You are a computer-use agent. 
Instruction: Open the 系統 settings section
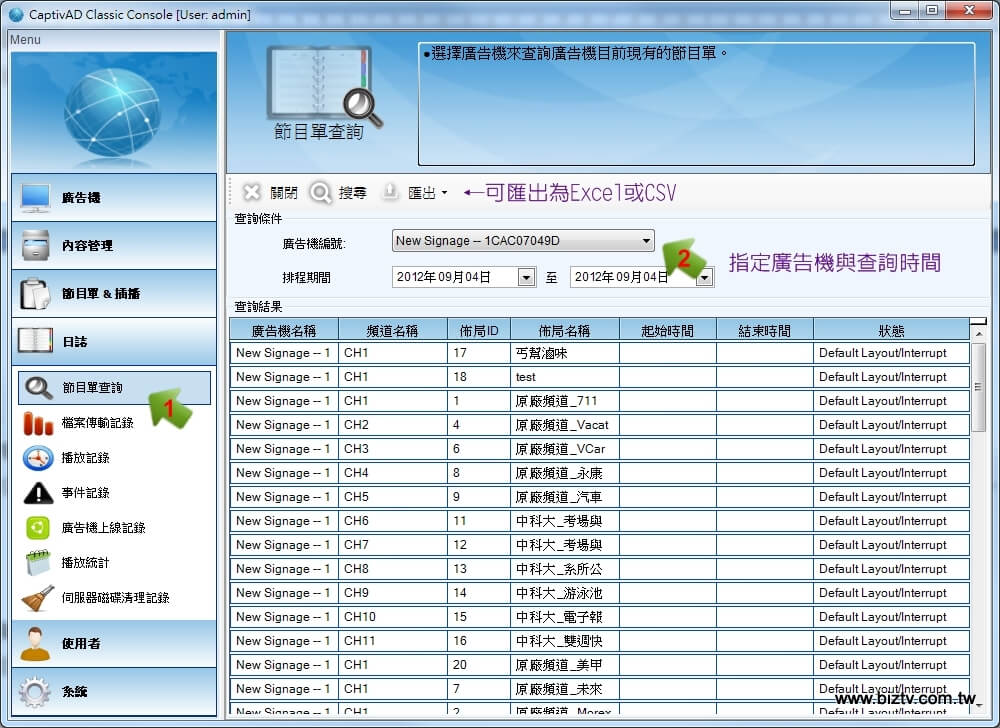pos(114,692)
